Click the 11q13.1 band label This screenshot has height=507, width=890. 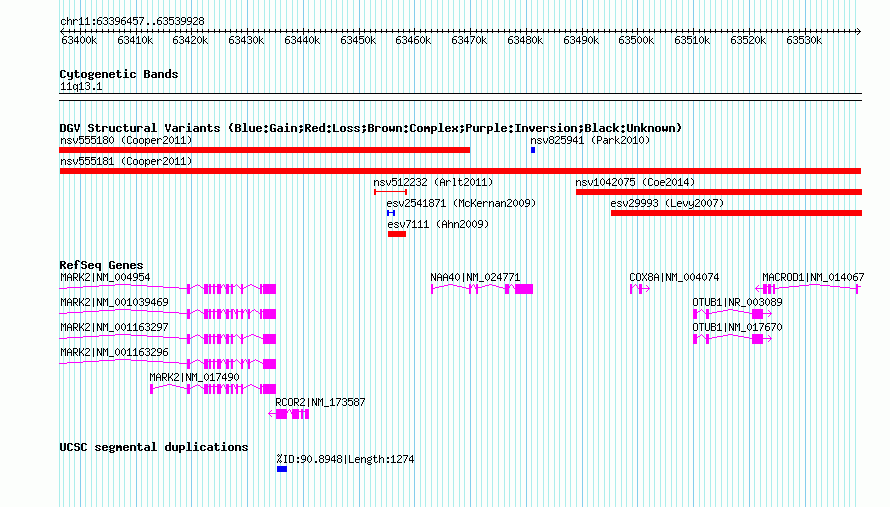point(81,86)
